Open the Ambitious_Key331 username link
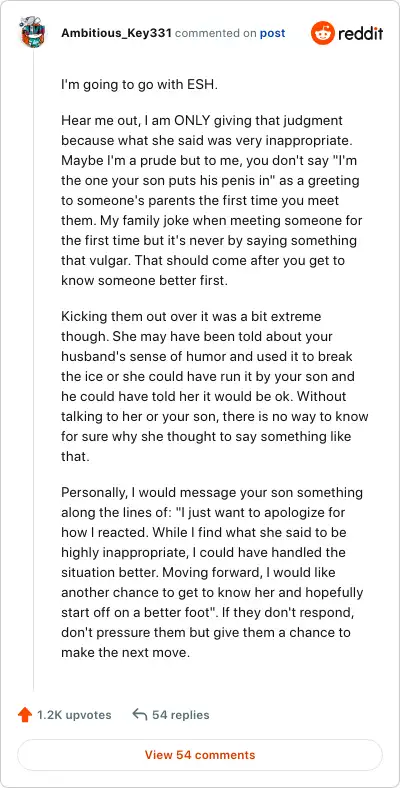This screenshot has height=788, width=400. pyautogui.click(x=117, y=33)
